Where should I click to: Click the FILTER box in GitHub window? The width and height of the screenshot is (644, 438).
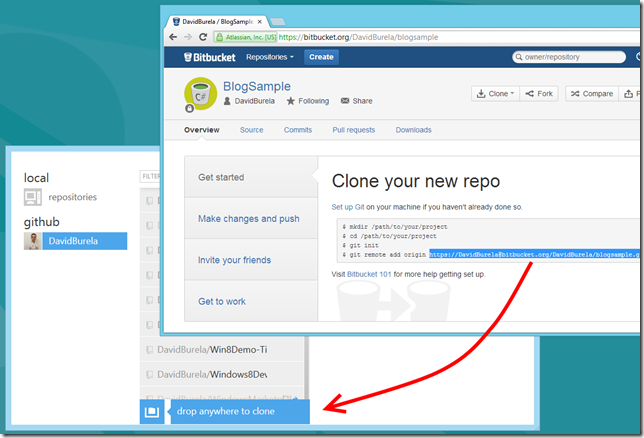(x=150, y=176)
